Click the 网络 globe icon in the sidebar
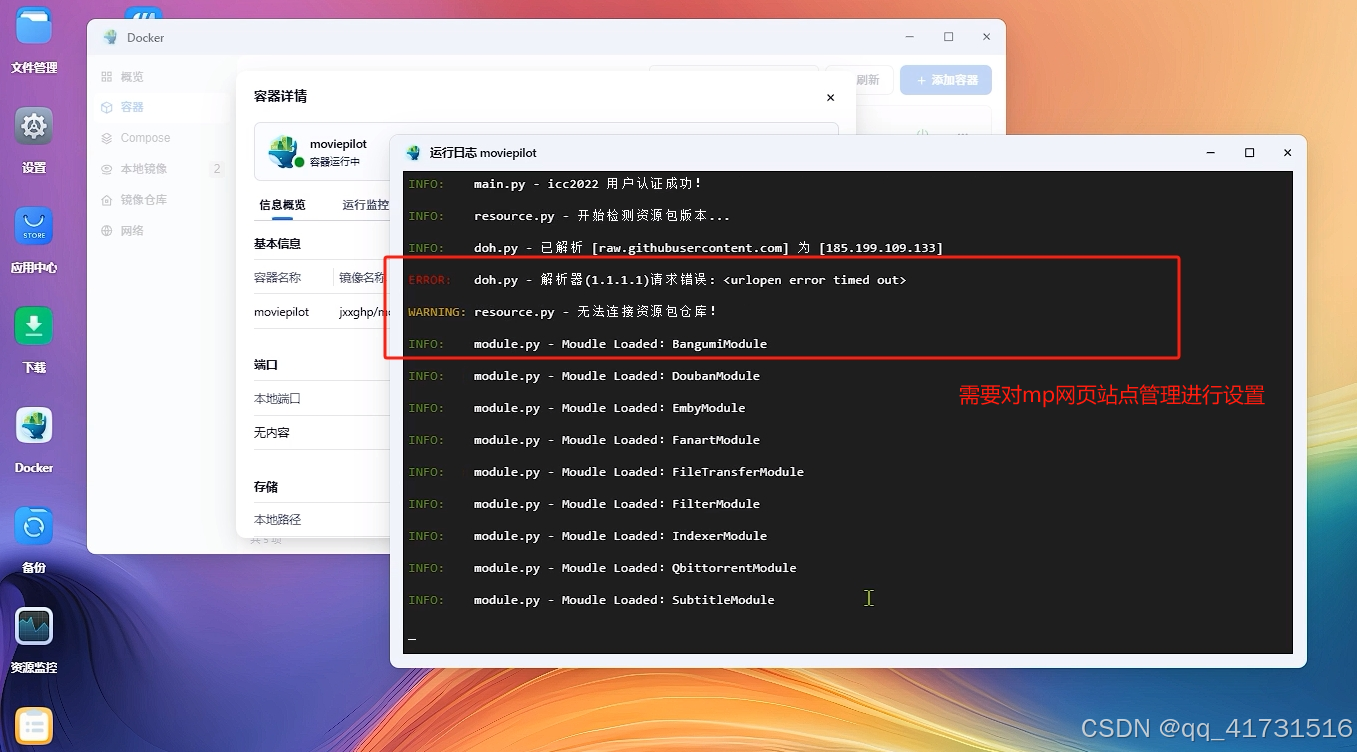This screenshot has width=1357, height=752. point(107,231)
